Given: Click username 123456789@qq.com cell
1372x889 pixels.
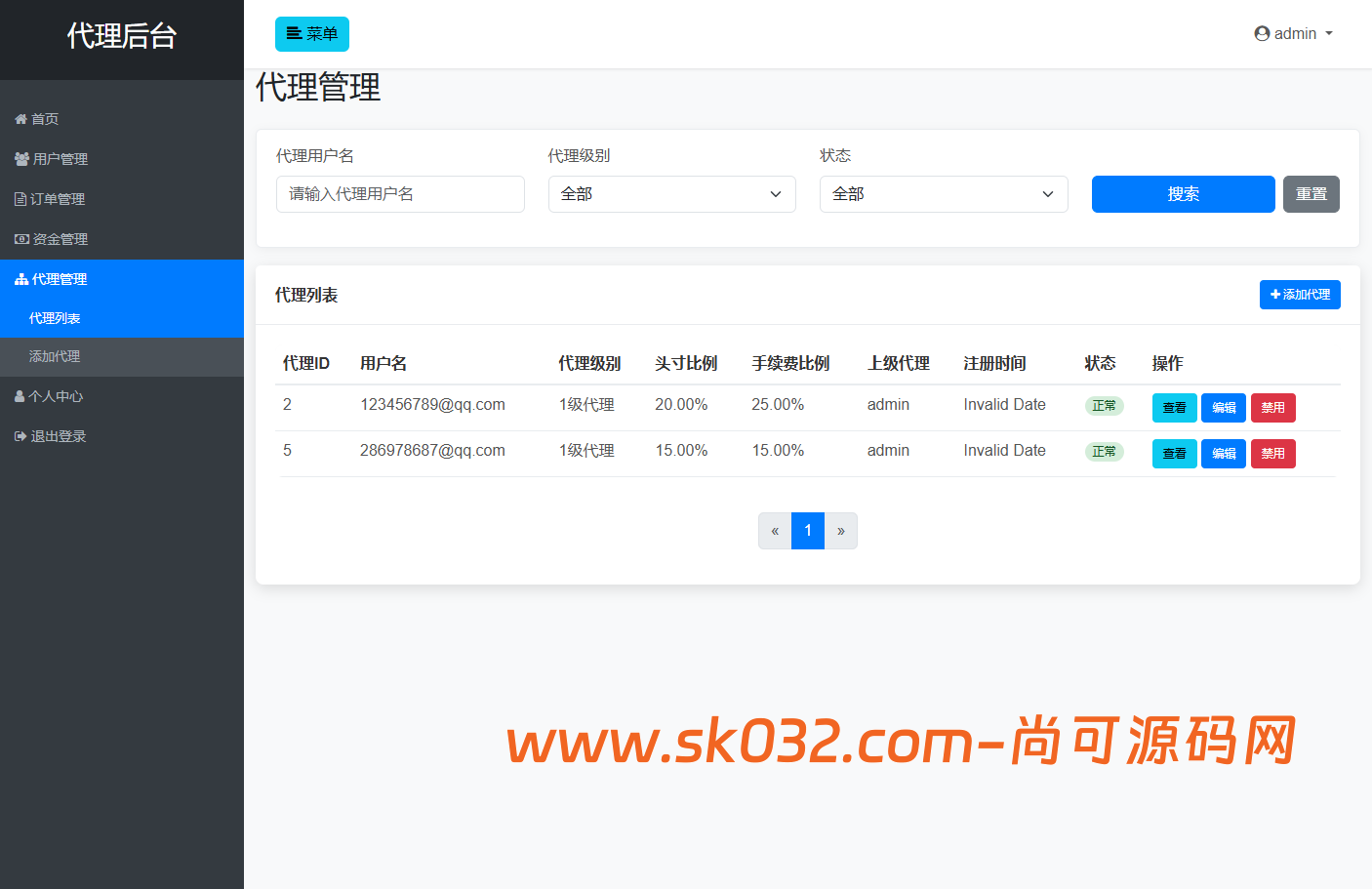Looking at the screenshot, I should pyautogui.click(x=432, y=405).
